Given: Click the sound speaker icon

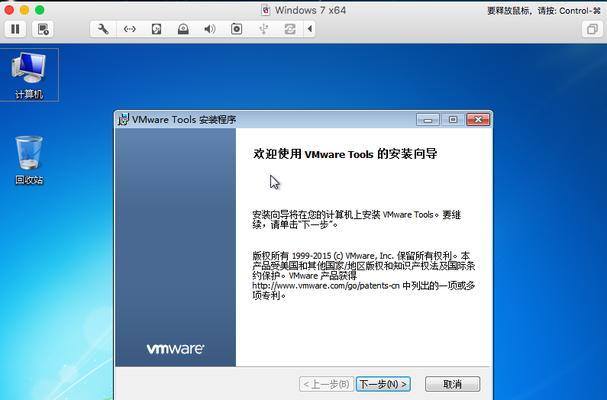Looking at the screenshot, I should [210, 29].
